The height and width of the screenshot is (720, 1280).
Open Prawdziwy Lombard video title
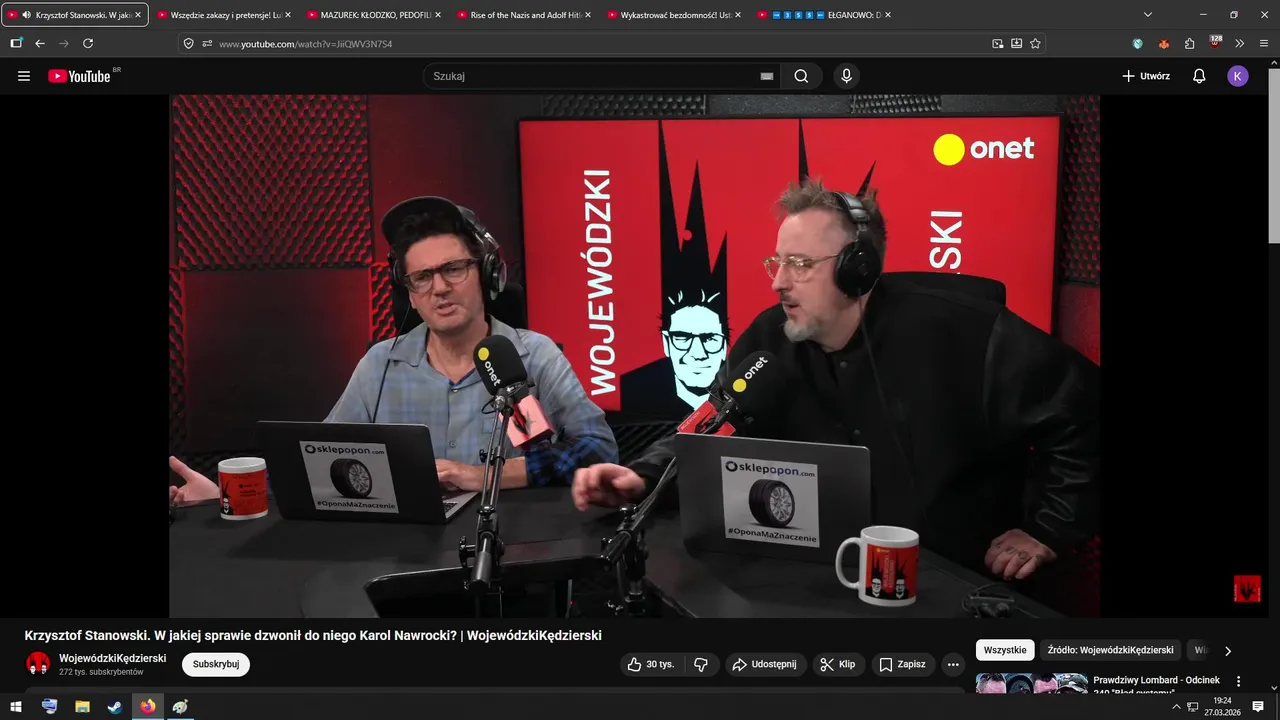pos(1157,686)
